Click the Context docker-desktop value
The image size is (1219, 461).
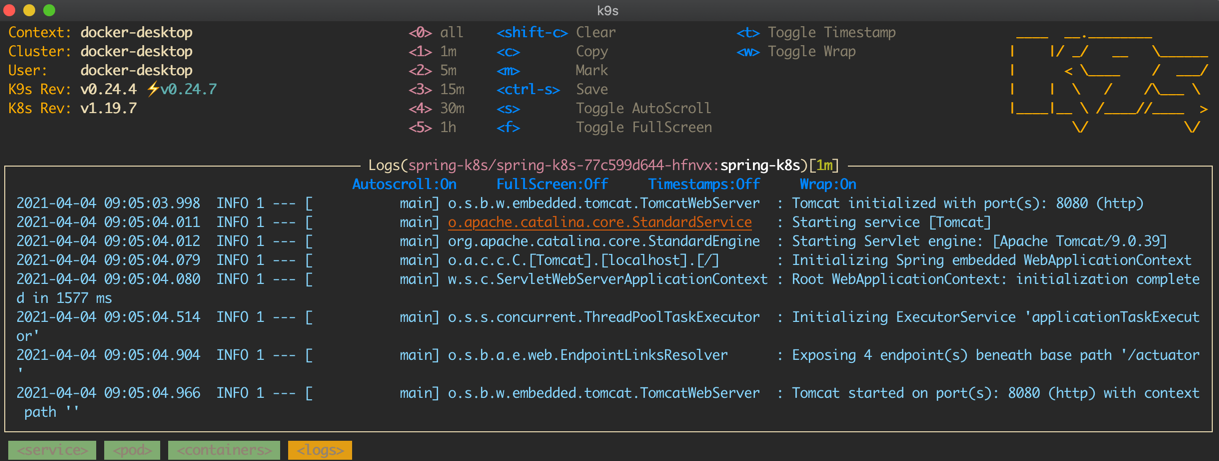click(x=136, y=33)
